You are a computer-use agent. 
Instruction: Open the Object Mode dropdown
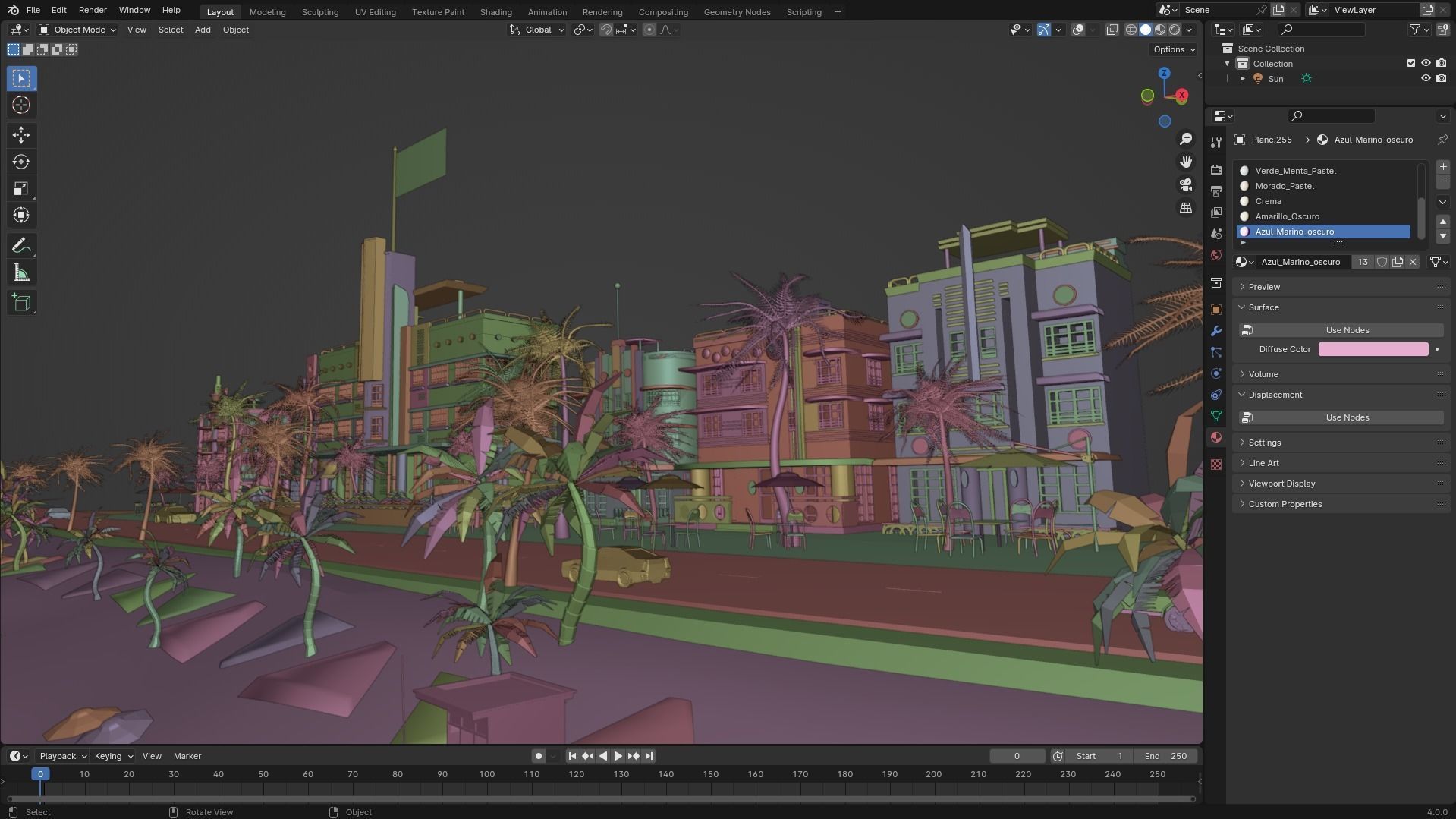77,30
